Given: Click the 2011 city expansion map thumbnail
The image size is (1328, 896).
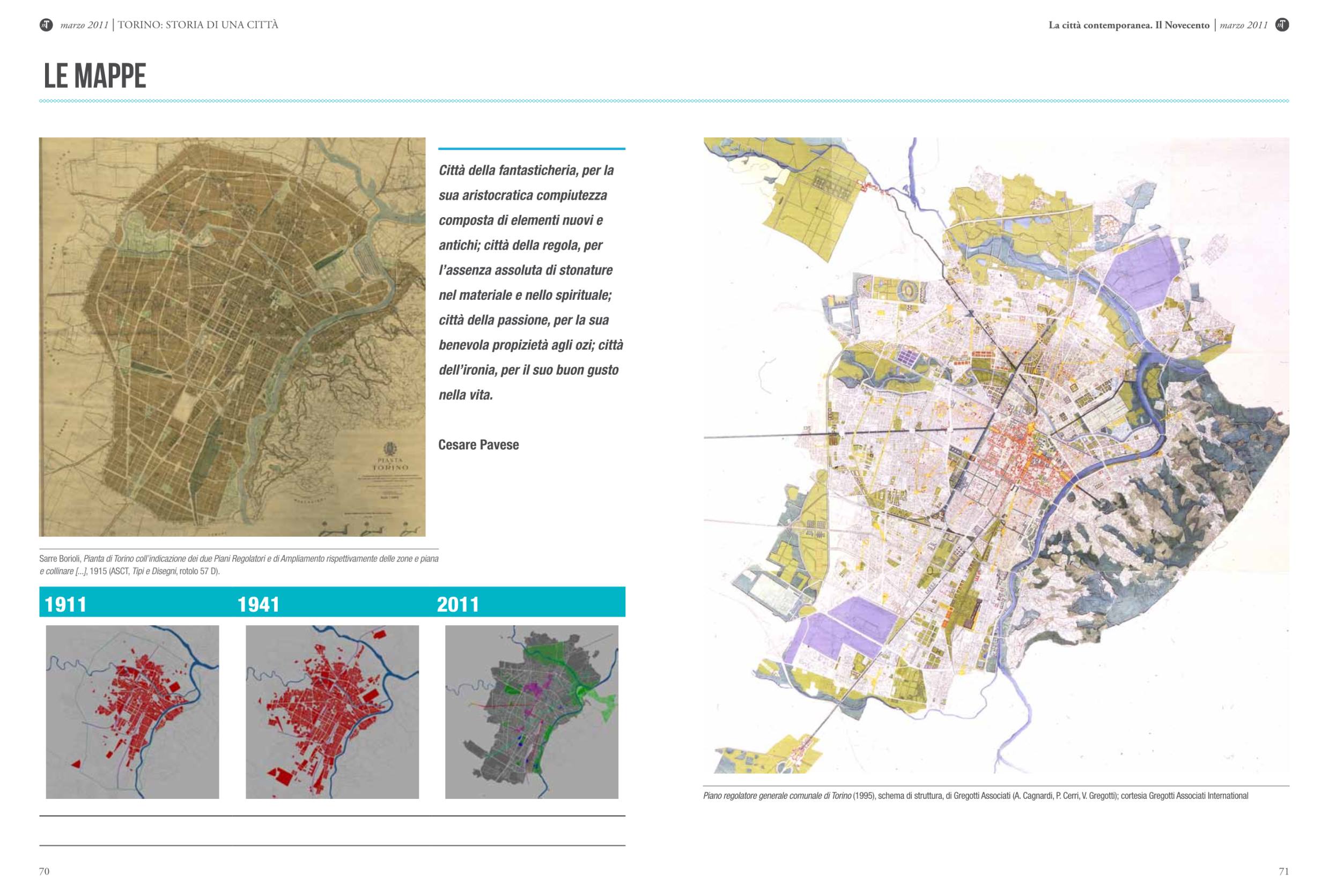Looking at the screenshot, I should coord(532,712).
